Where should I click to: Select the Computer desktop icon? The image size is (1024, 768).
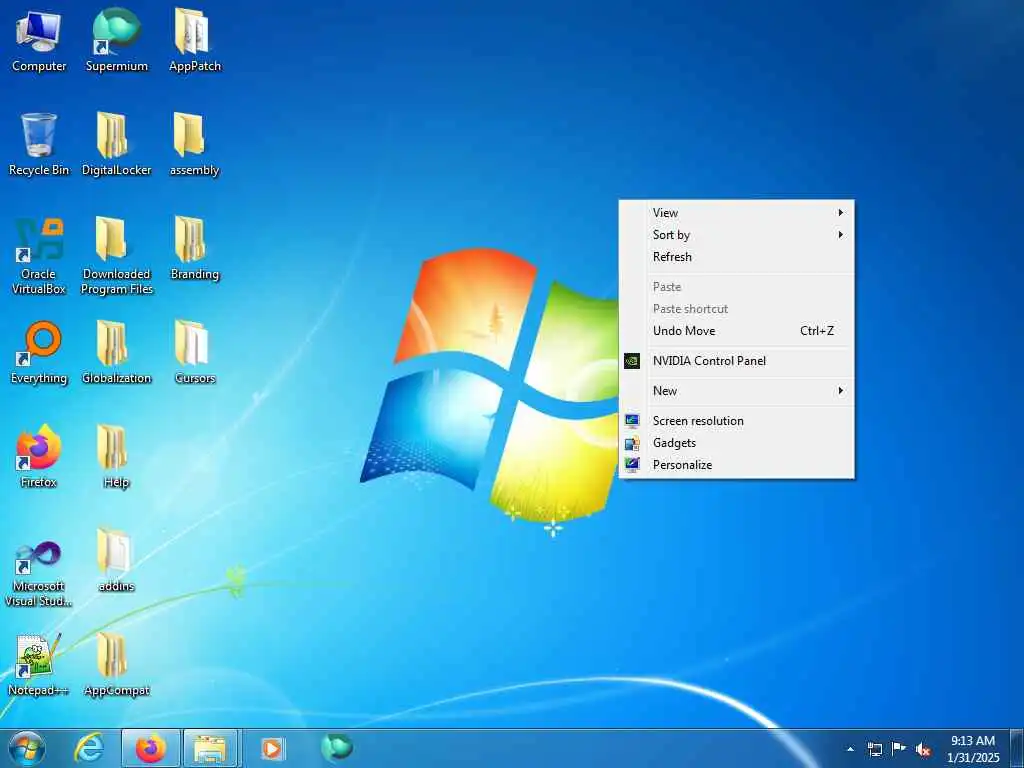pos(39,42)
